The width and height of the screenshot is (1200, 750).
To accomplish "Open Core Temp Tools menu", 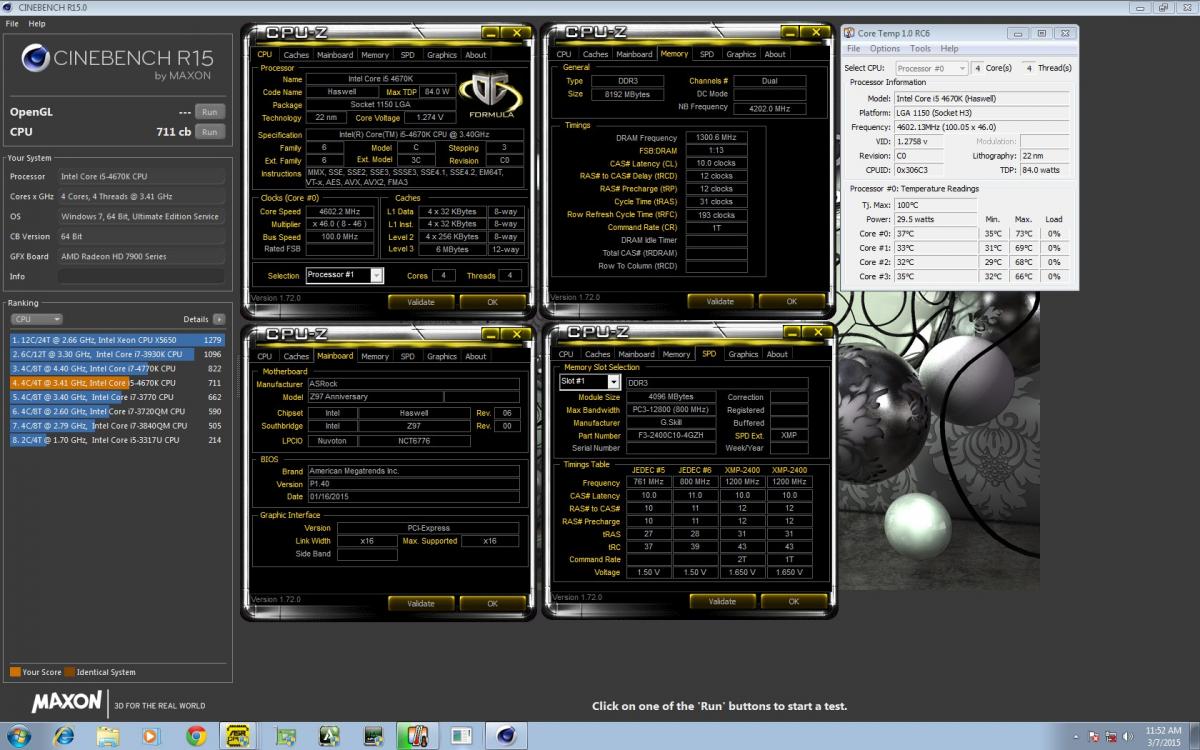I will [x=920, y=48].
